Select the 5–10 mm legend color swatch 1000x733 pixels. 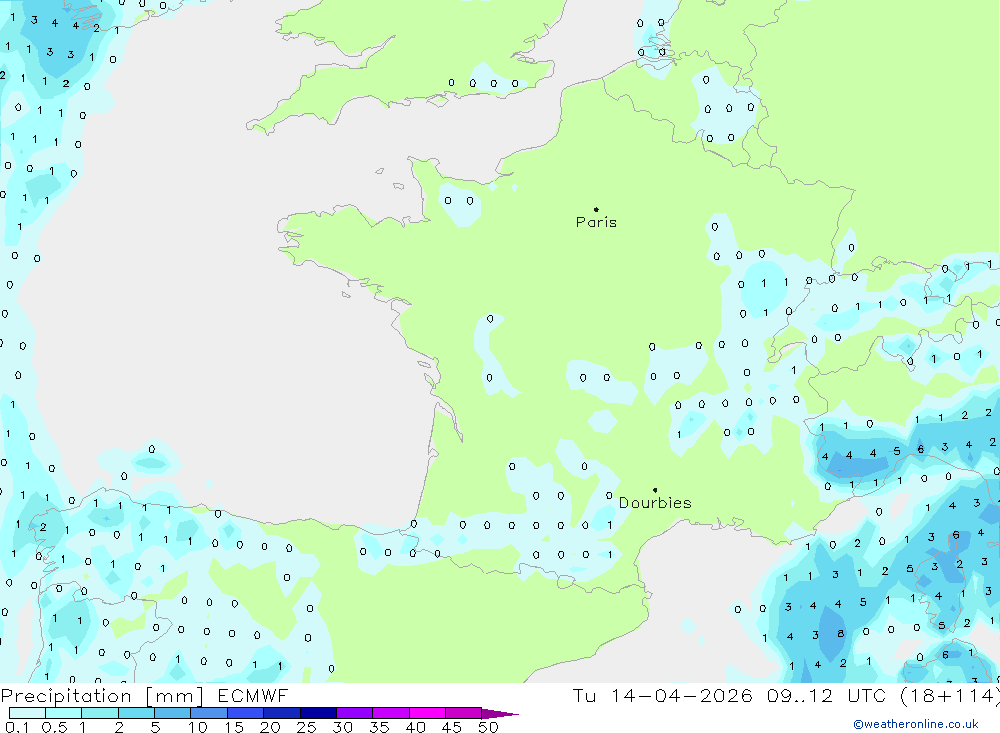(173, 713)
